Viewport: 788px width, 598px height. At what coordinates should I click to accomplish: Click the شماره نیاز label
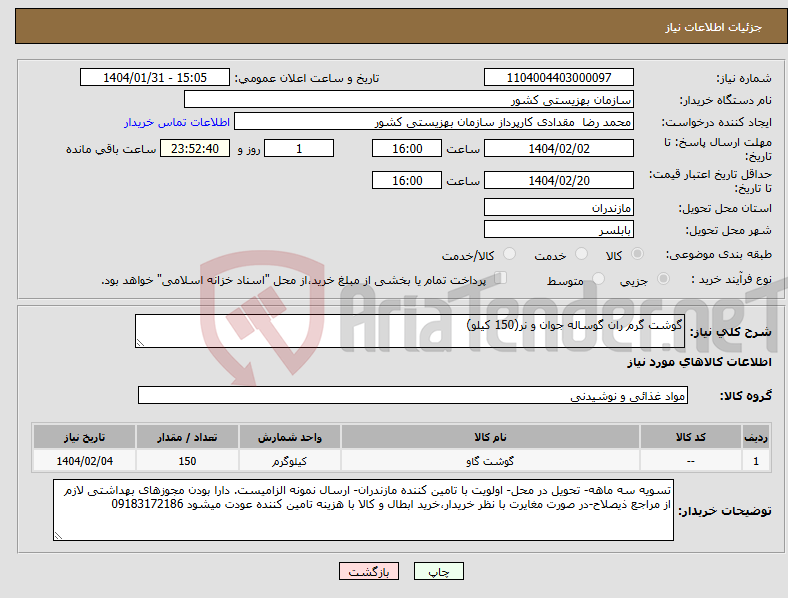744,78
